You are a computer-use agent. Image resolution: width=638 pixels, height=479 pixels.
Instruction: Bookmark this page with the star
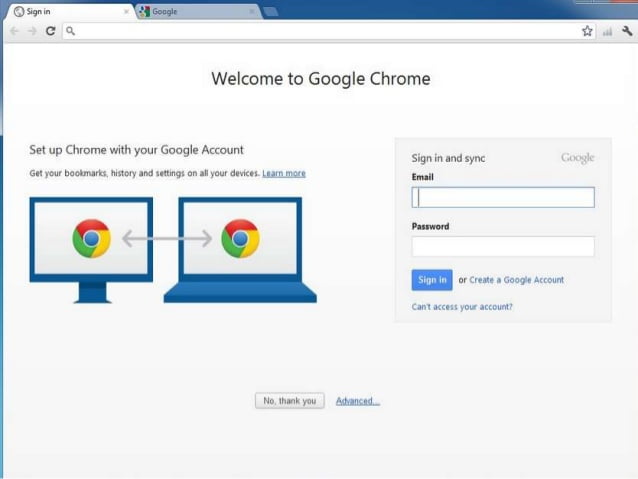[x=587, y=31]
